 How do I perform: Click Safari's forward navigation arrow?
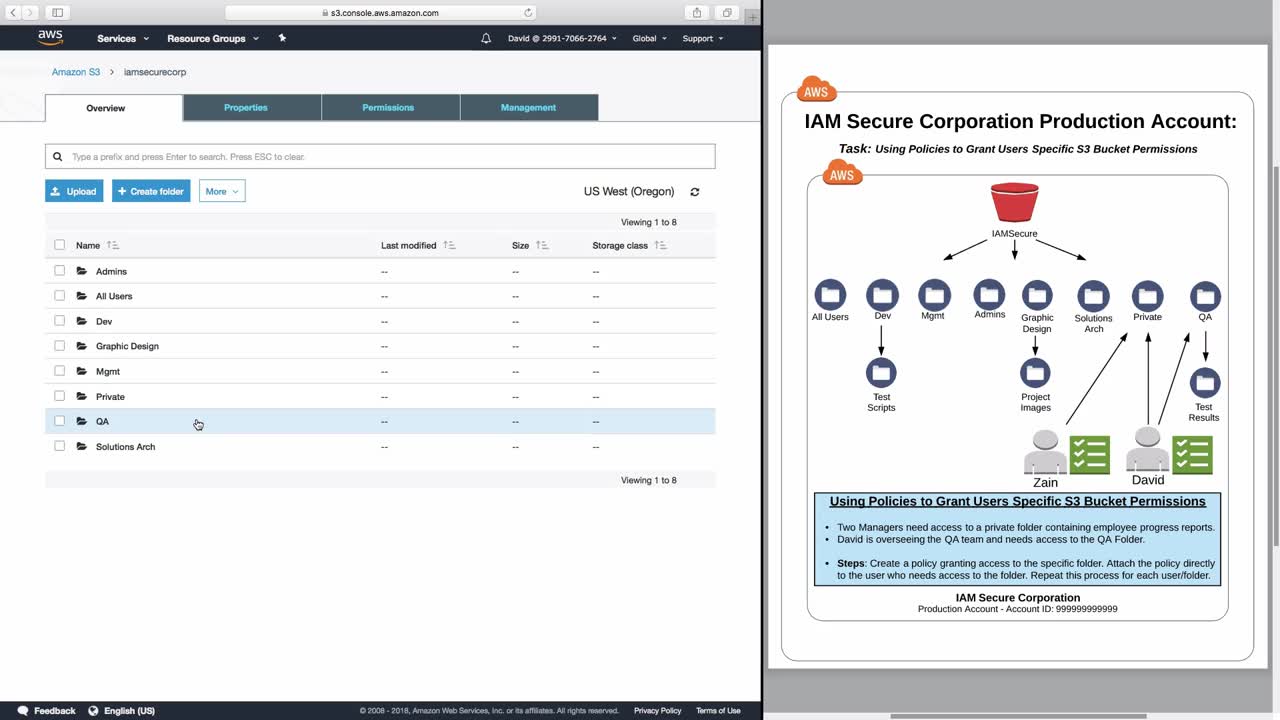pos(31,13)
